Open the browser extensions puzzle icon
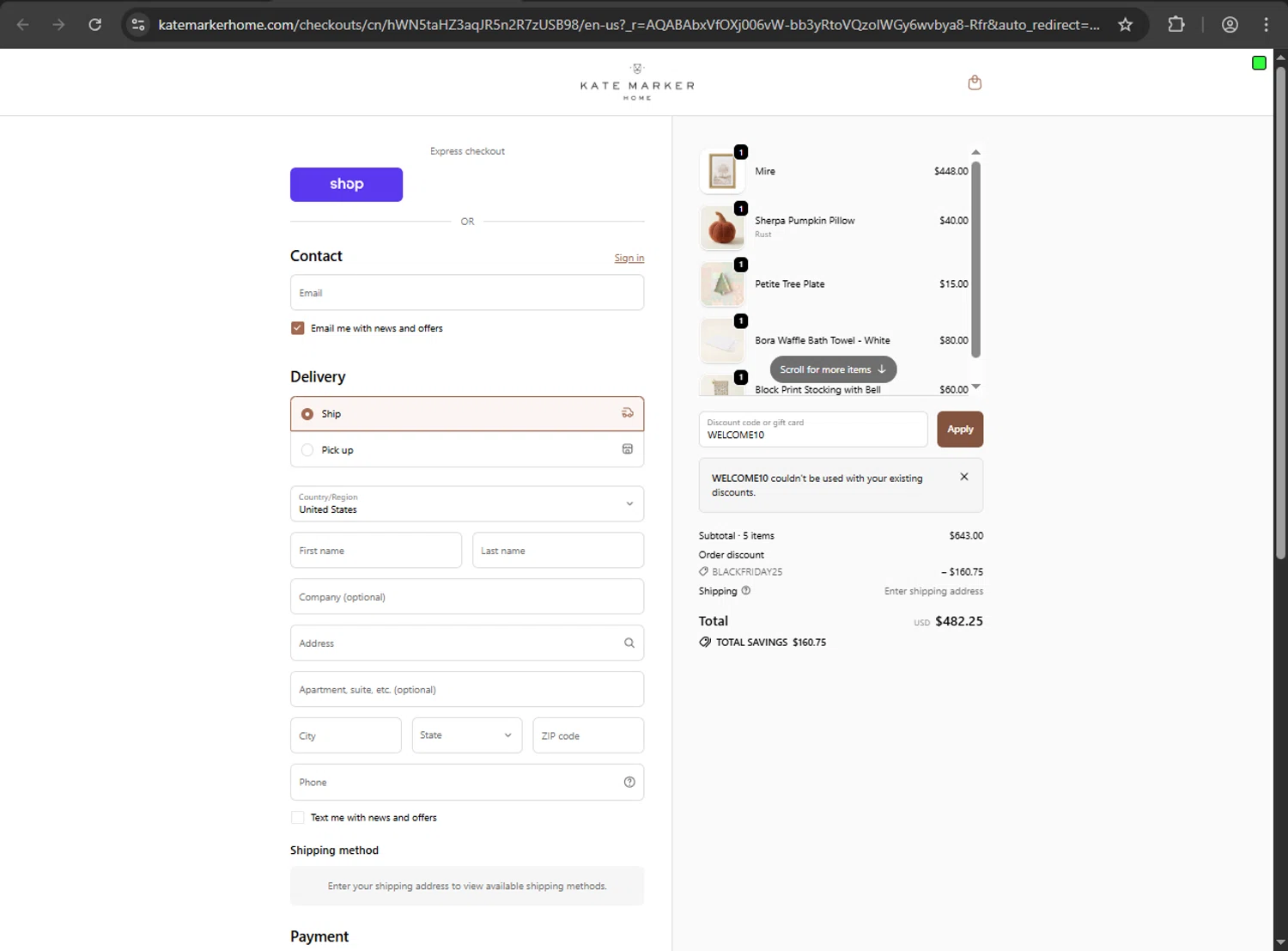1288x951 pixels. 1176,24
